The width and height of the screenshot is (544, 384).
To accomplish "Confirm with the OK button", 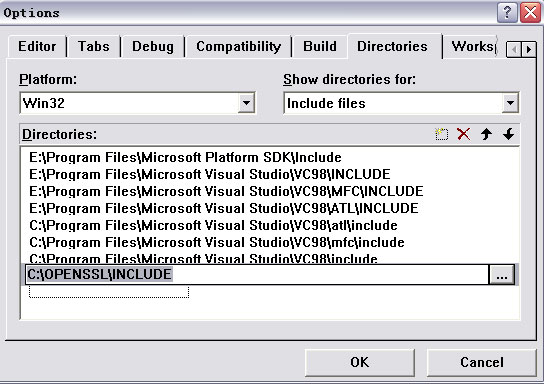I will pos(360,362).
